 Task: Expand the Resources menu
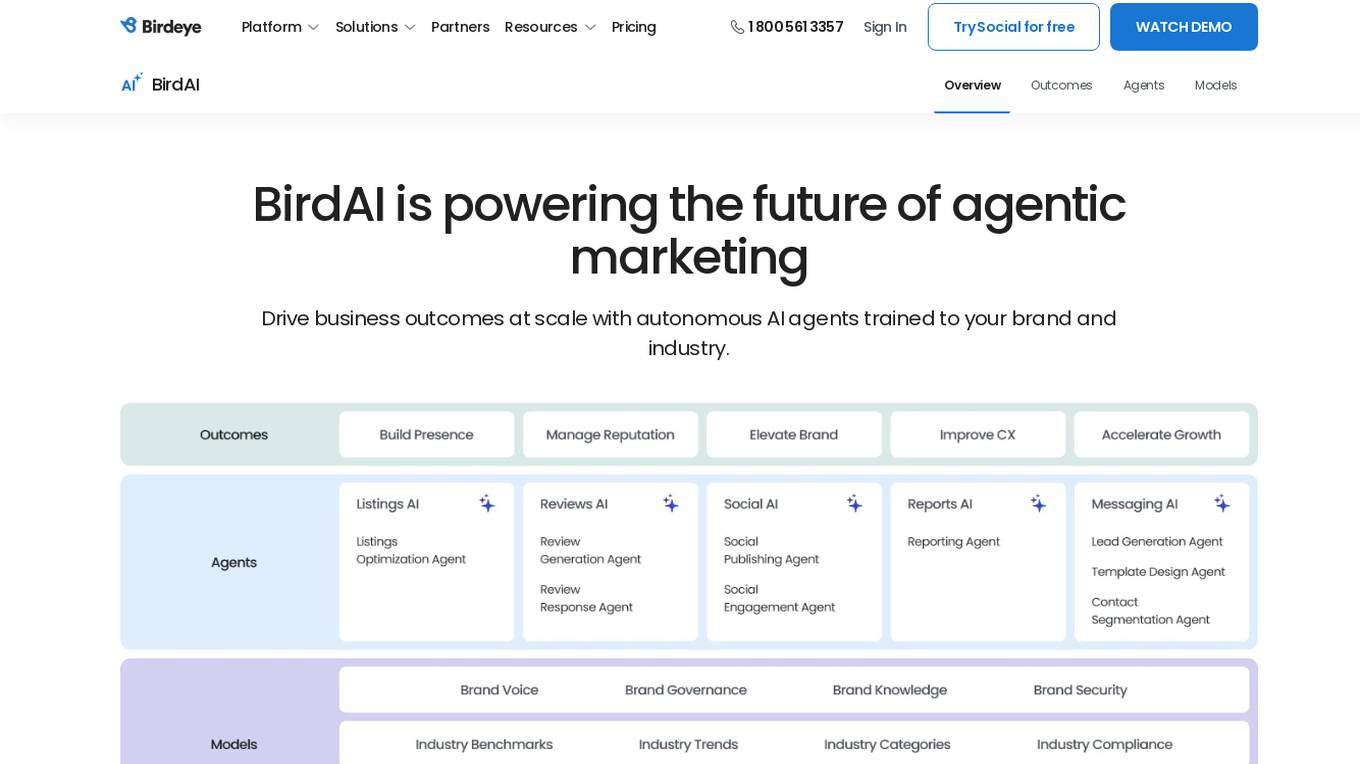550,27
